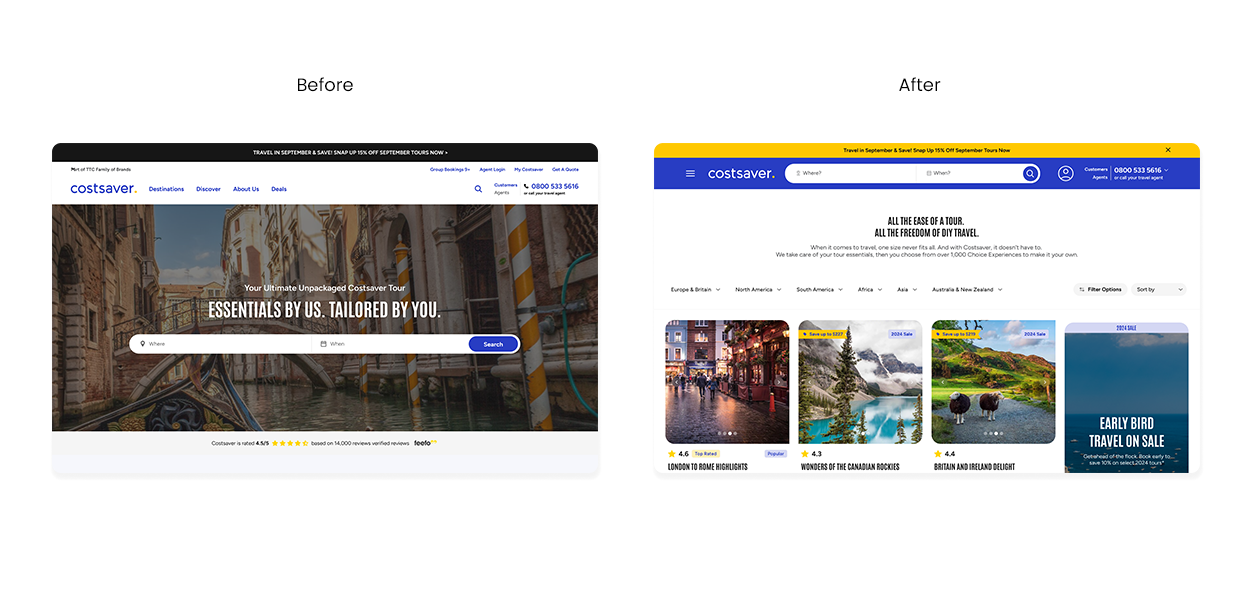Viewport: 1250px width, 600px height.
Task: Click the Top Rated badge on London card
Action: pos(705,454)
